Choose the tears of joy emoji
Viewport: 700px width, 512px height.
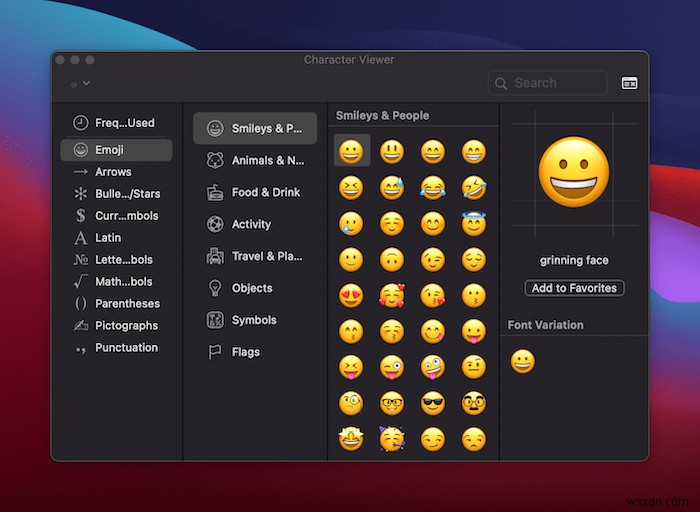(433, 187)
